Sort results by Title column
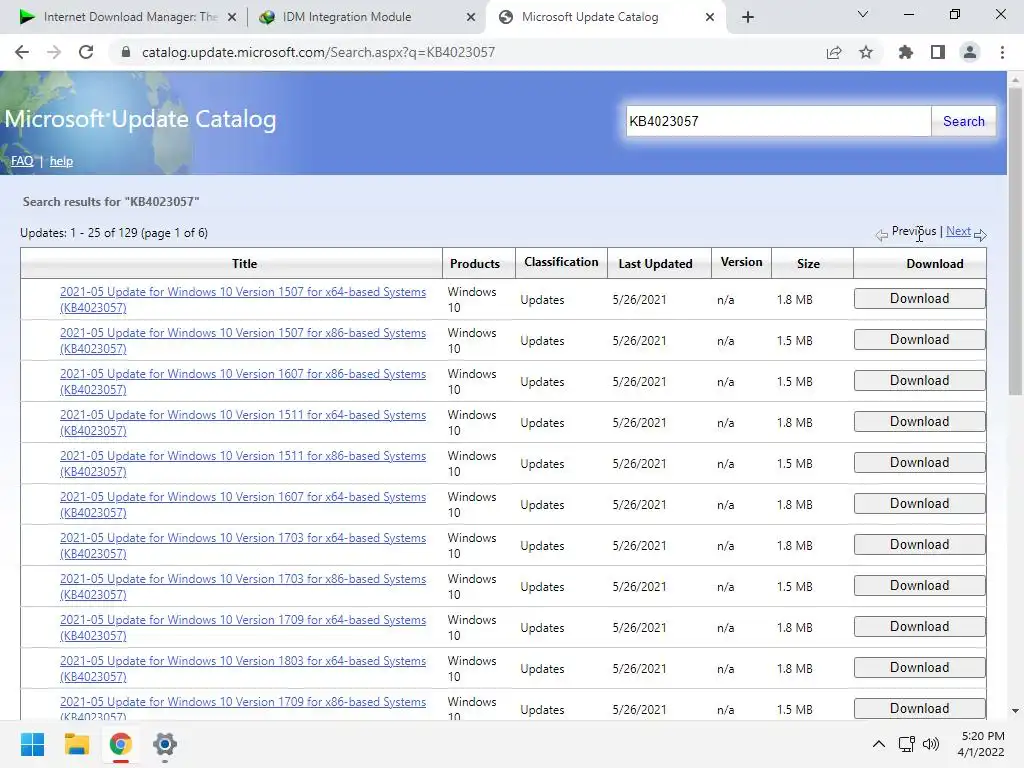 coord(244,264)
